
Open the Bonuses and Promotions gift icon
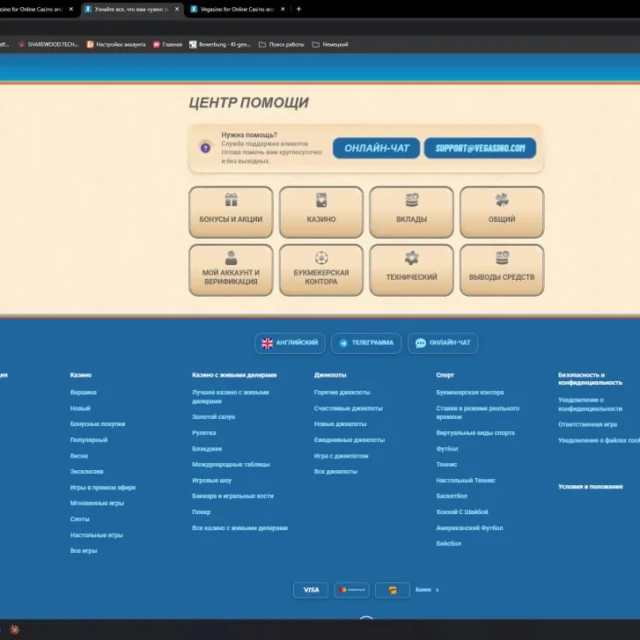point(231,200)
